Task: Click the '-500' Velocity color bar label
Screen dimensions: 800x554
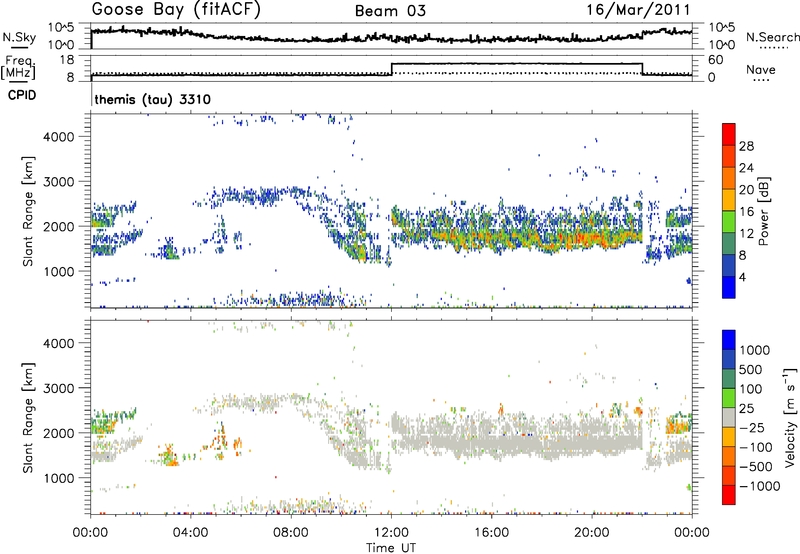Action: coord(755,467)
